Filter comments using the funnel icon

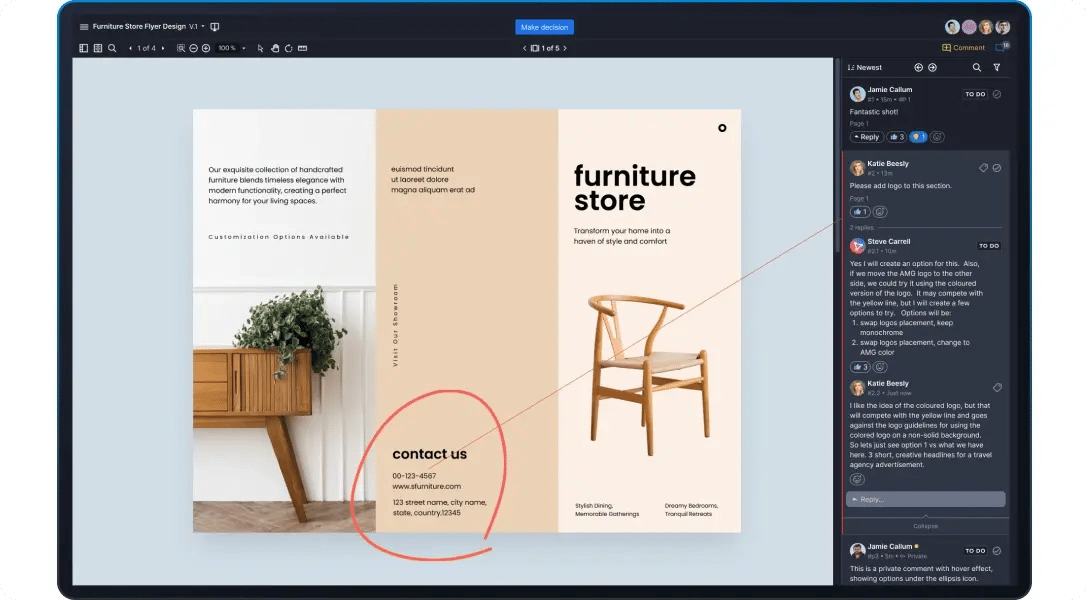point(996,68)
